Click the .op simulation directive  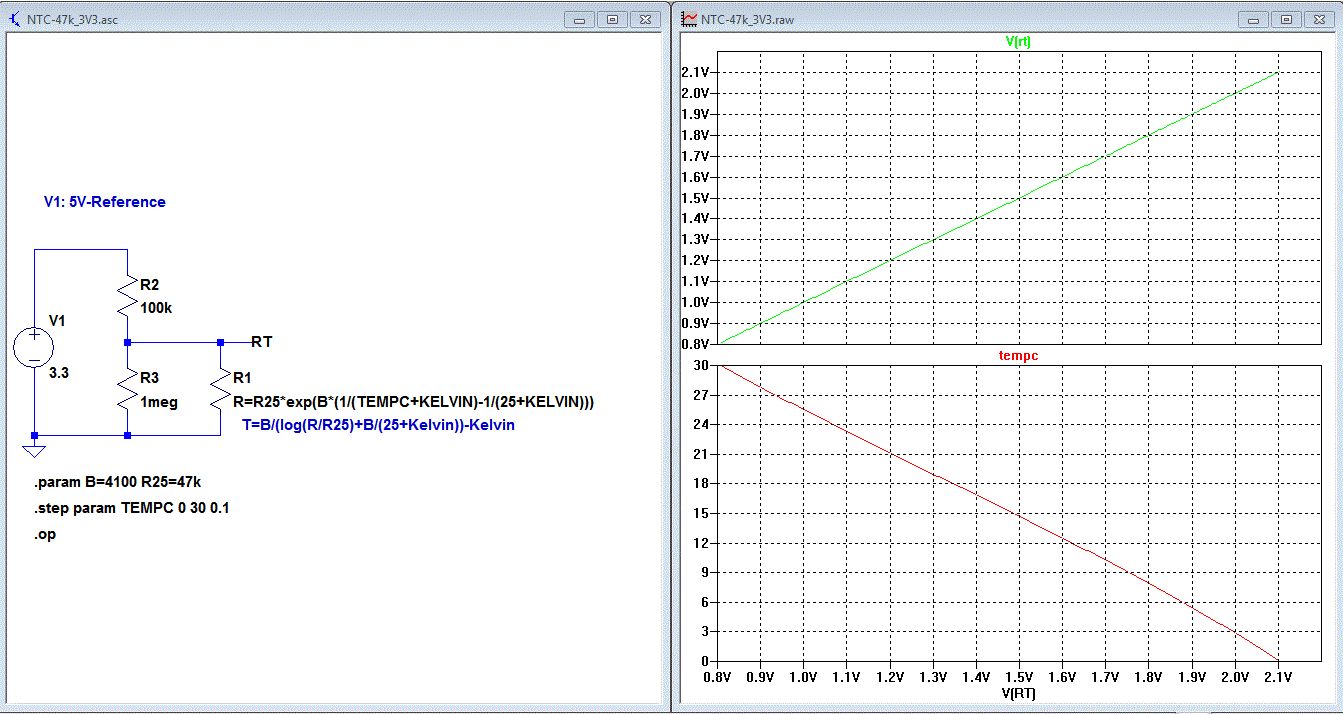tap(45, 534)
